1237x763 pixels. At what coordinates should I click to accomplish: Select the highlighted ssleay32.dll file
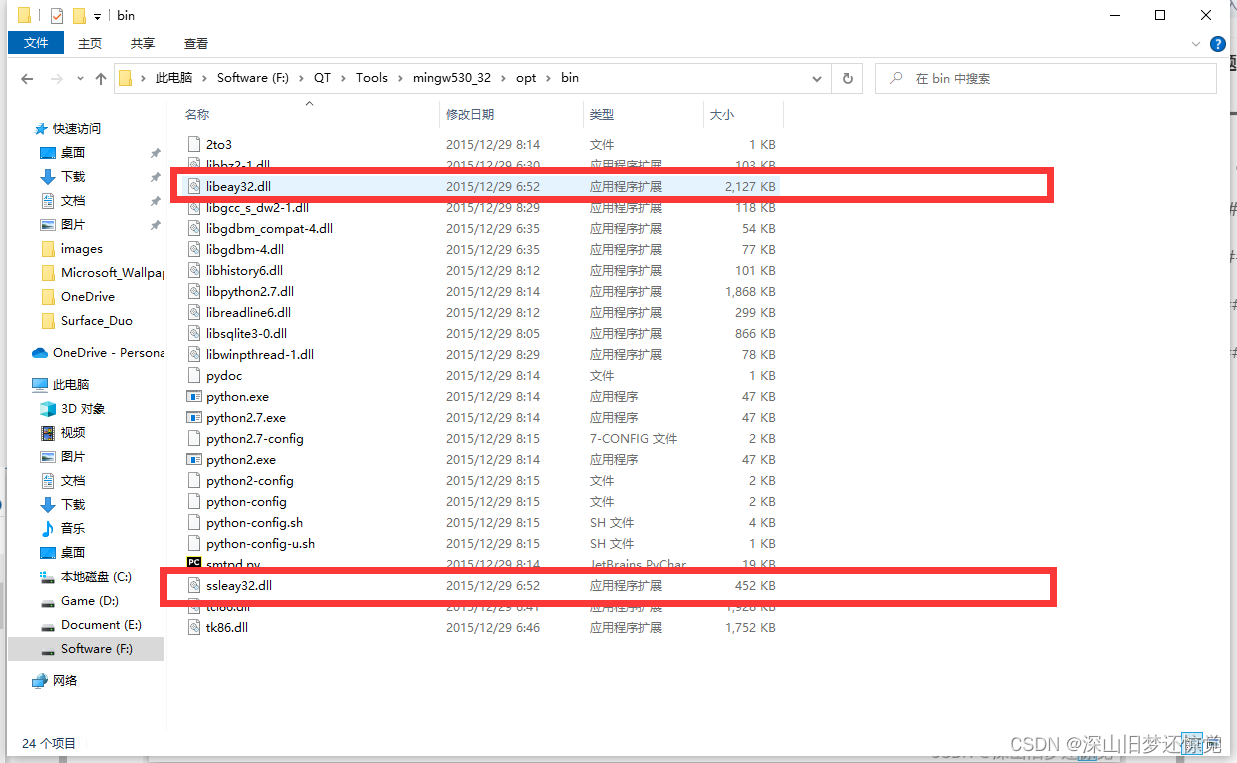pos(240,585)
